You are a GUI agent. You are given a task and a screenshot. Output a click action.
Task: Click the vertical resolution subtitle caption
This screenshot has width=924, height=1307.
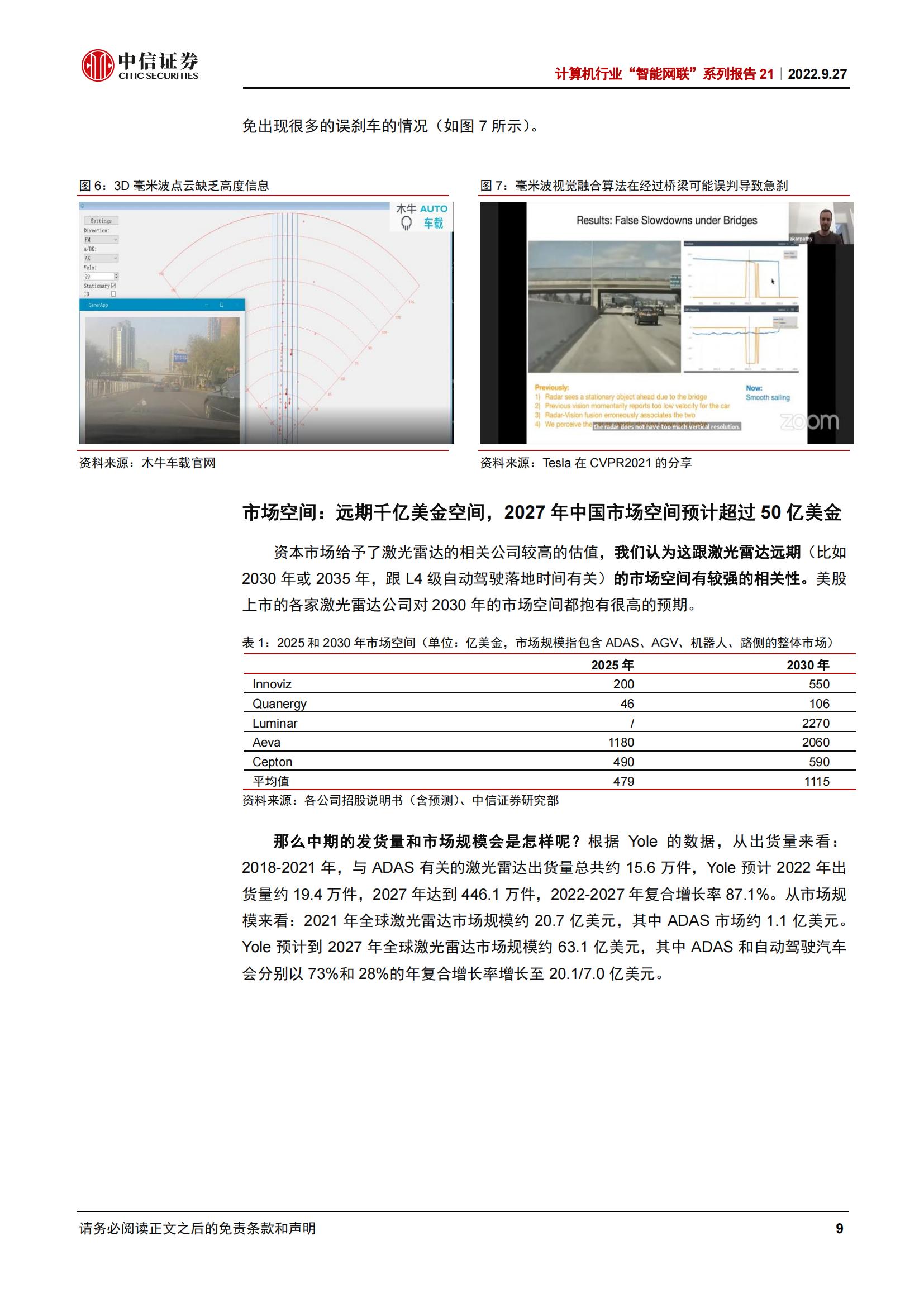pos(666,426)
